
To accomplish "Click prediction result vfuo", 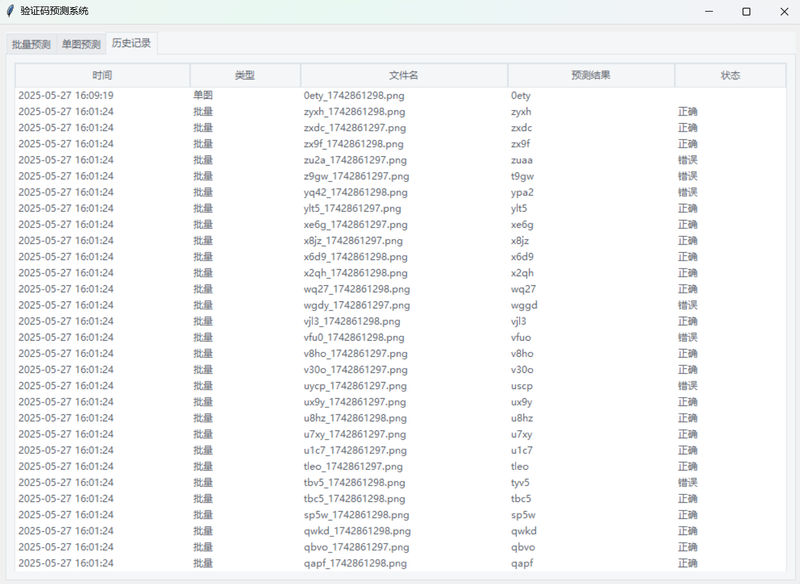I will tap(521, 338).
